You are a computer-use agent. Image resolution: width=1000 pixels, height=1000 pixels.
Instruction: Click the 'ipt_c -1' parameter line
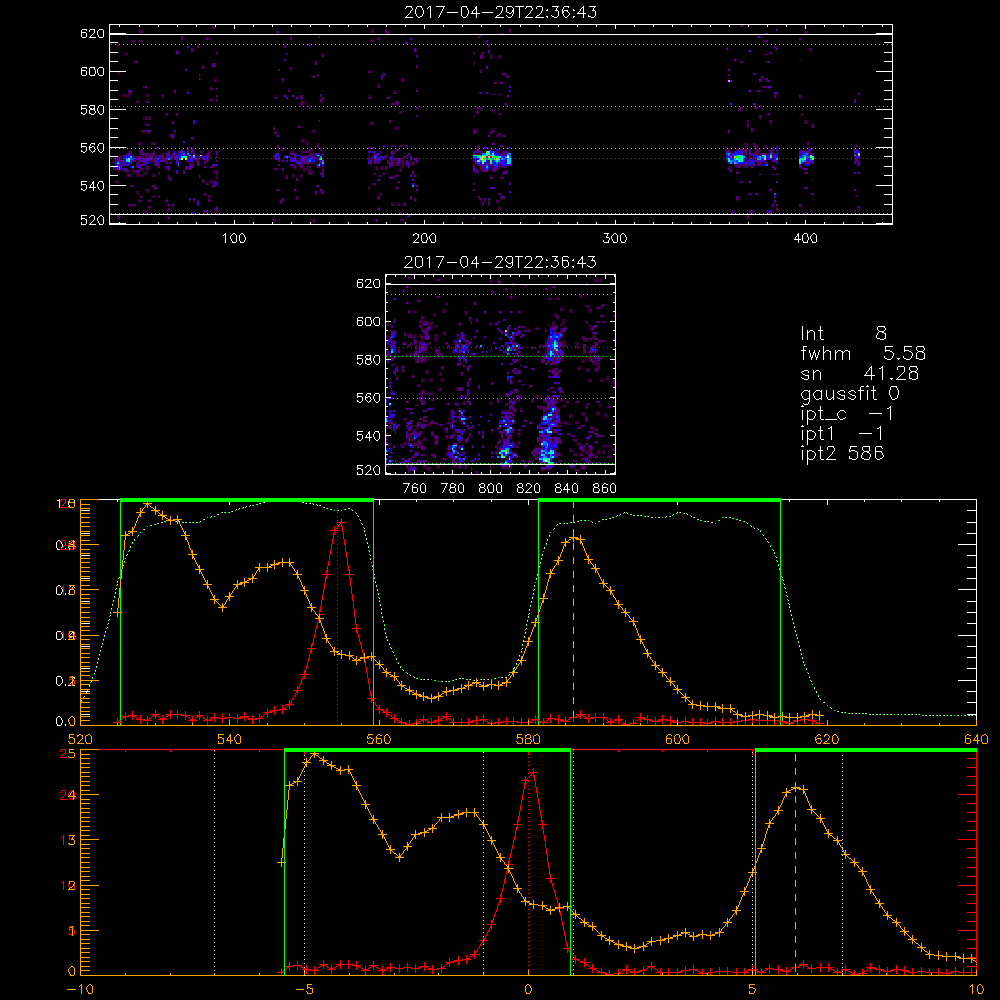(847, 415)
